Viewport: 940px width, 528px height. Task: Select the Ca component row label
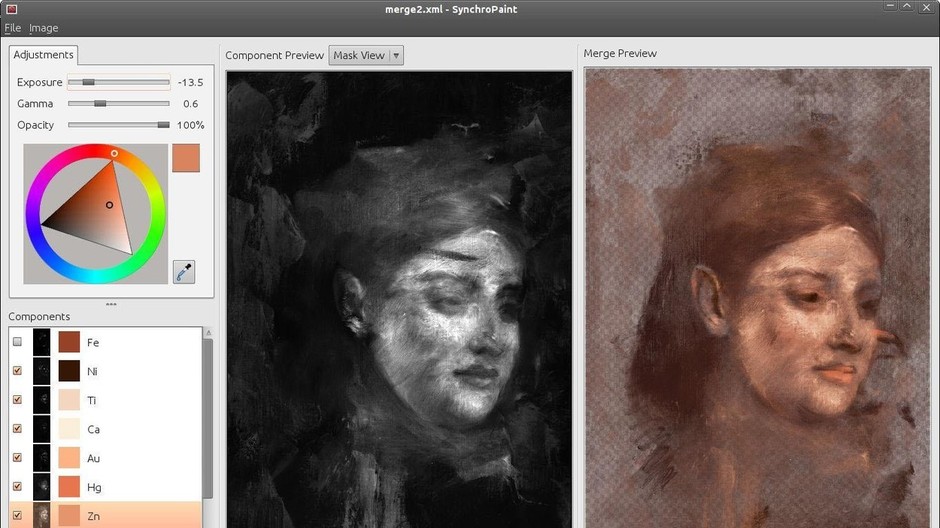[94, 430]
